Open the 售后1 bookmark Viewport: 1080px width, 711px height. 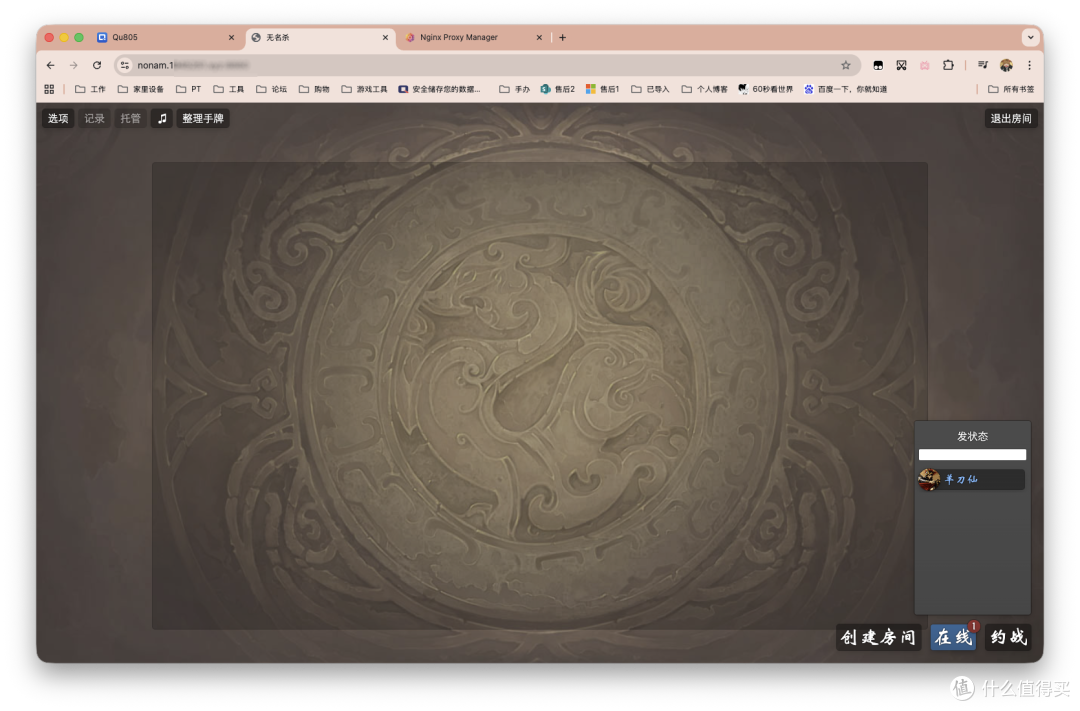pos(603,89)
